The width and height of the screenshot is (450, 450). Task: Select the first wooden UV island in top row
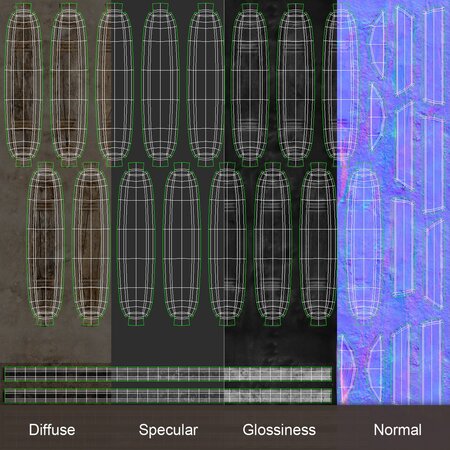click(x=23, y=85)
